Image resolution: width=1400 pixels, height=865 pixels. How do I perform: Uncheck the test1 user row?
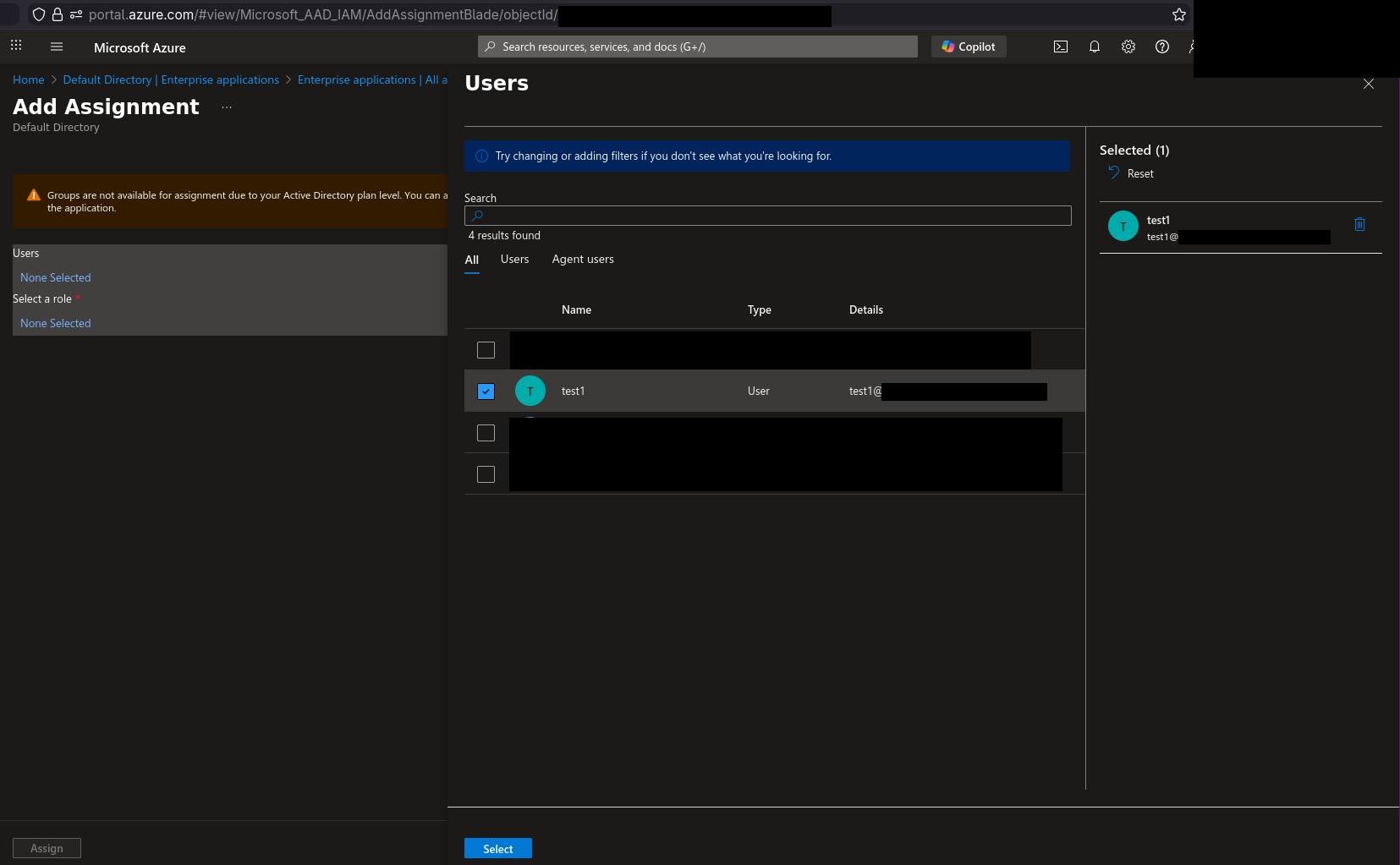tap(486, 391)
